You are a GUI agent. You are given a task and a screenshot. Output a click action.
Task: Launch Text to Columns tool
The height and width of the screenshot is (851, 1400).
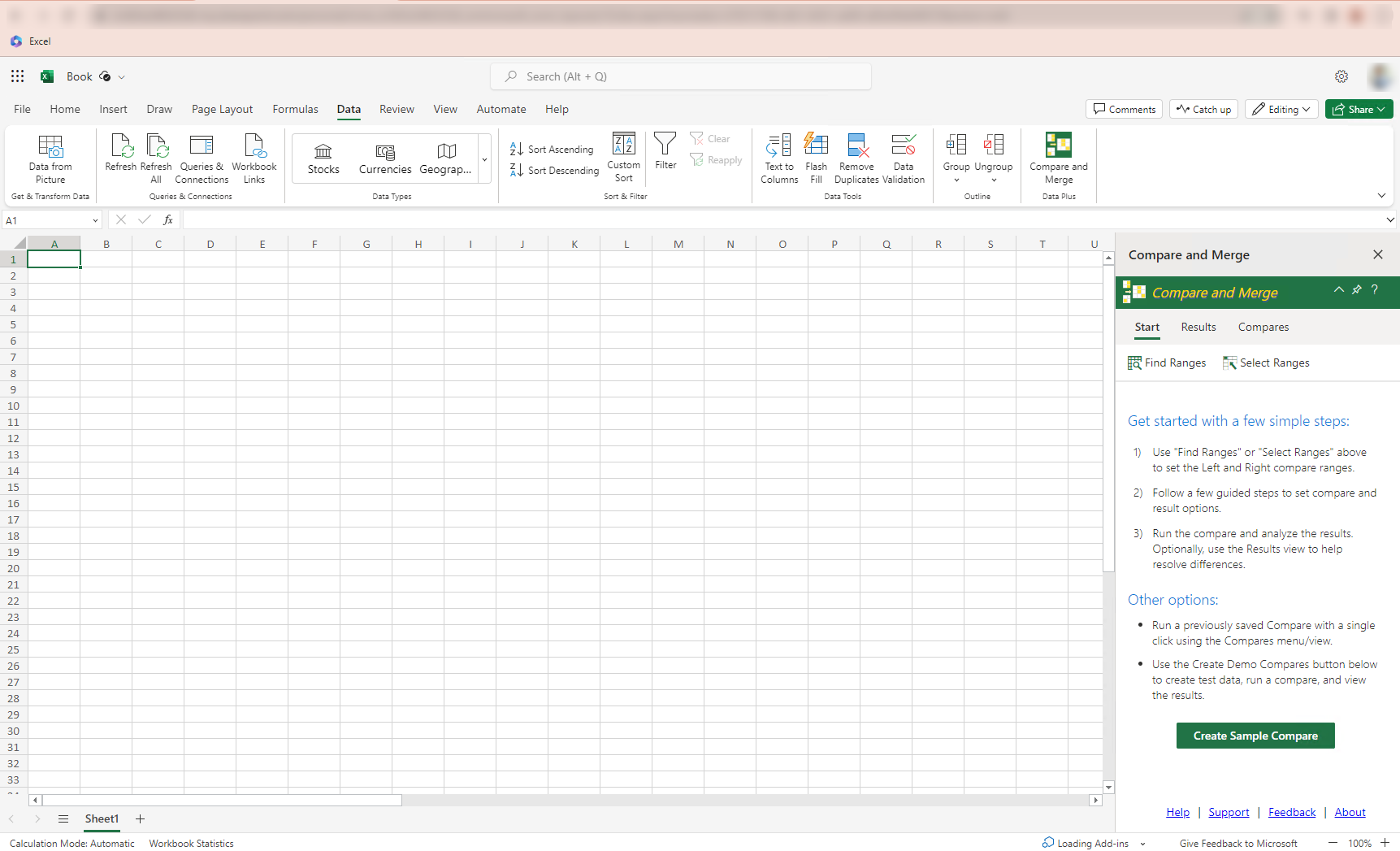click(x=778, y=147)
